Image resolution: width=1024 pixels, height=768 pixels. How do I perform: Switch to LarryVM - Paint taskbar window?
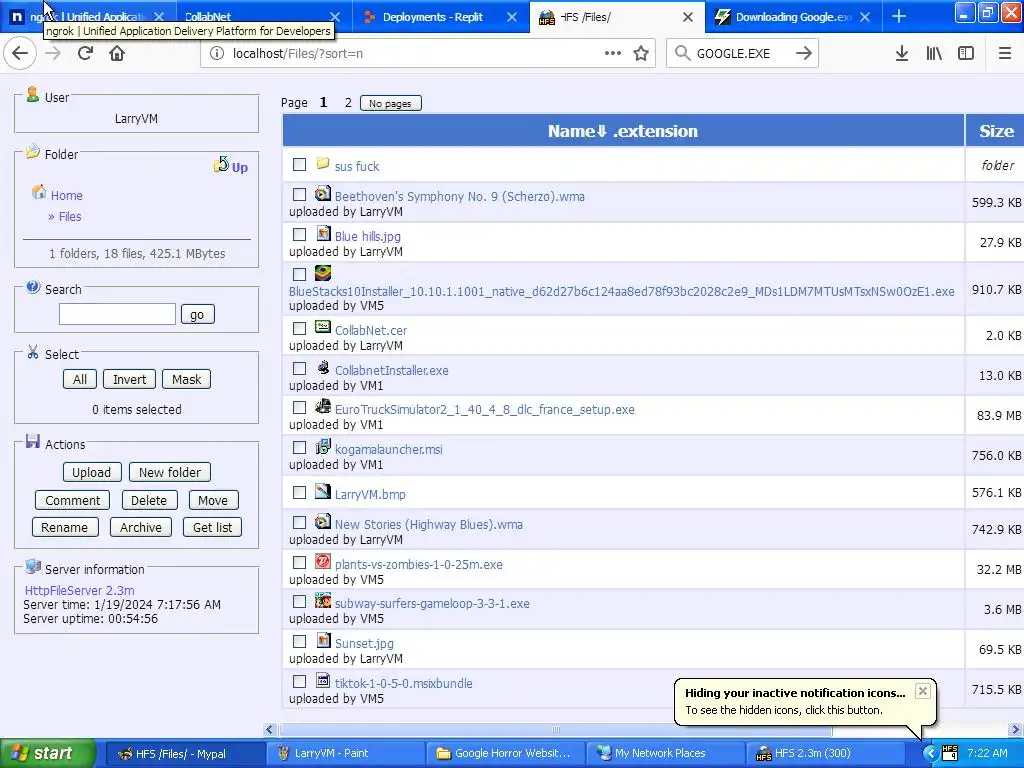click(345, 753)
